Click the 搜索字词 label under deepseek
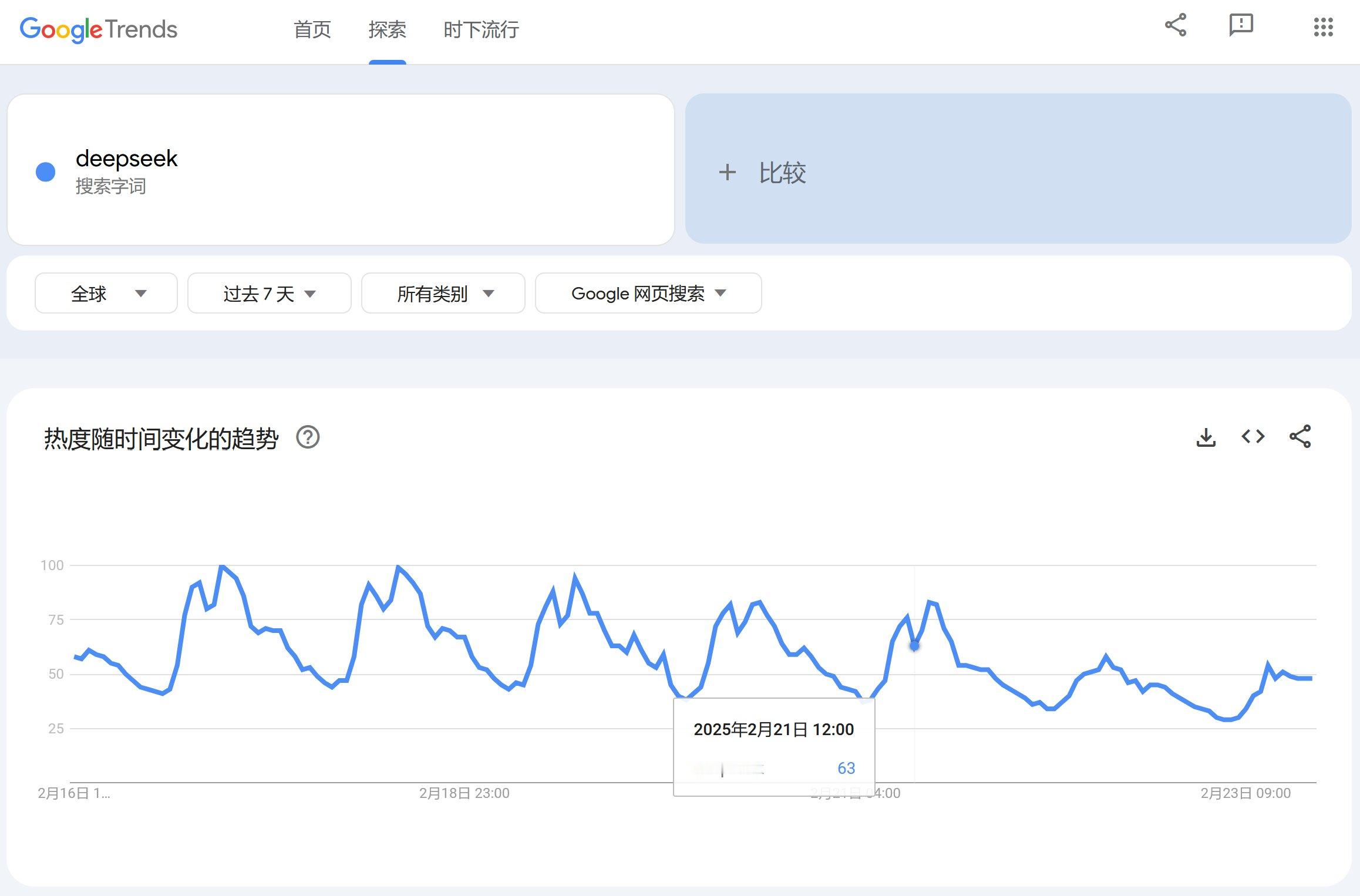This screenshot has width=1360, height=896. coord(110,186)
